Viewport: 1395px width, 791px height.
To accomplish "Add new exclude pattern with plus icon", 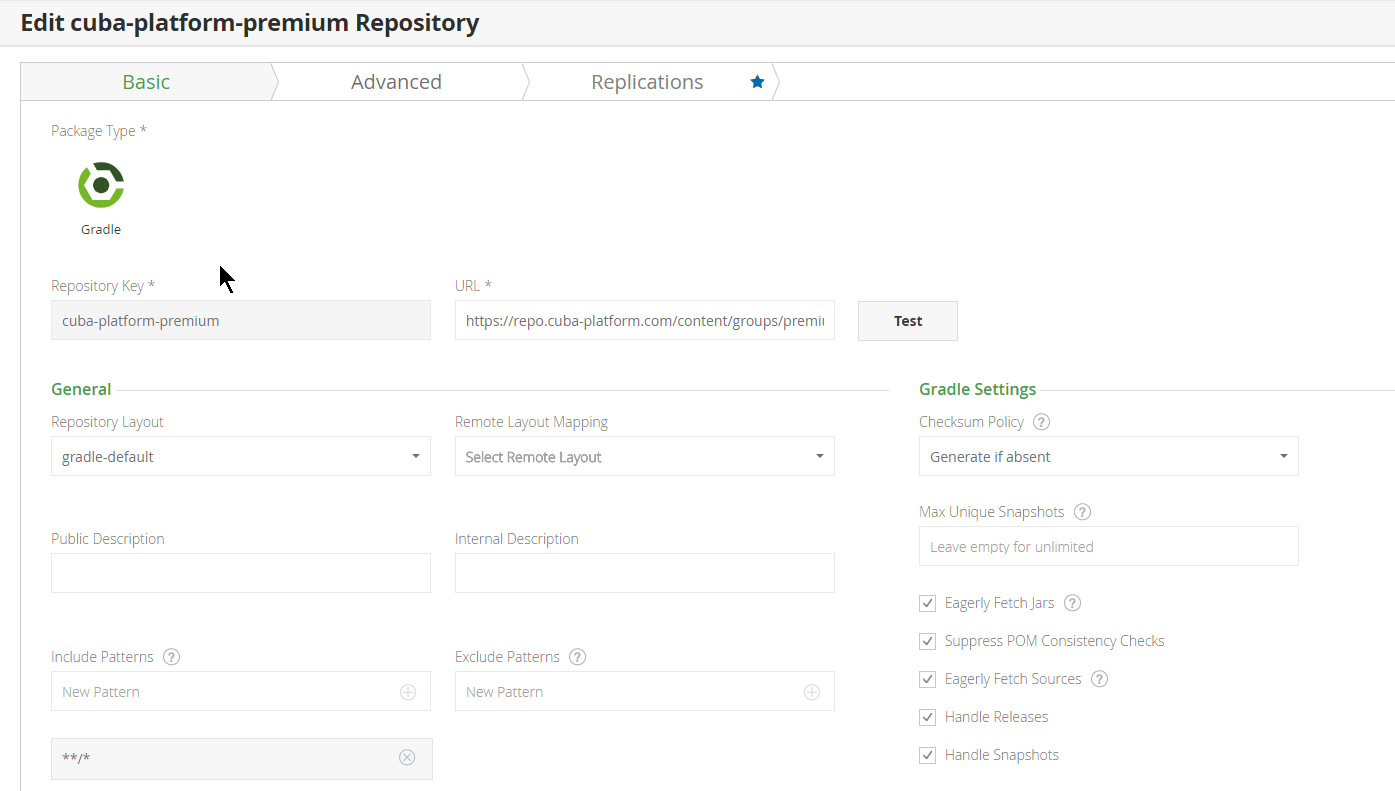I will (812, 692).
